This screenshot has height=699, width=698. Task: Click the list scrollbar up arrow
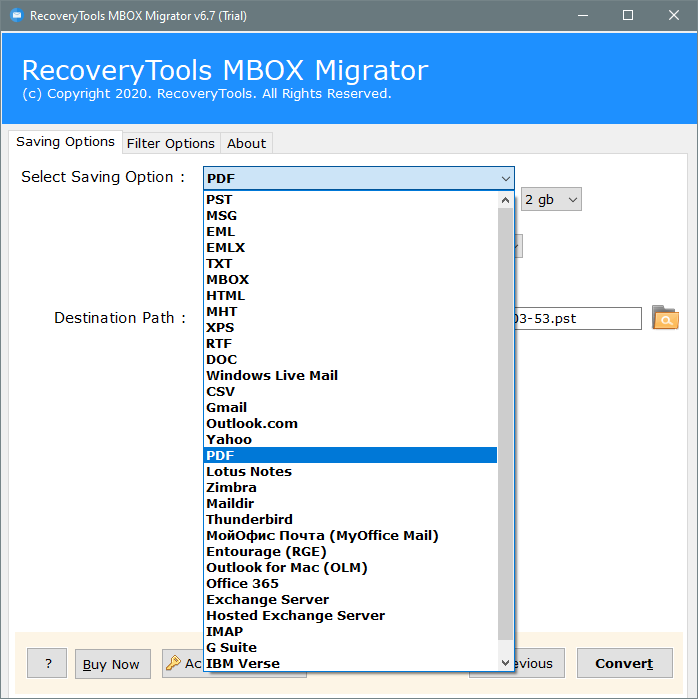(x=505, y=200)
